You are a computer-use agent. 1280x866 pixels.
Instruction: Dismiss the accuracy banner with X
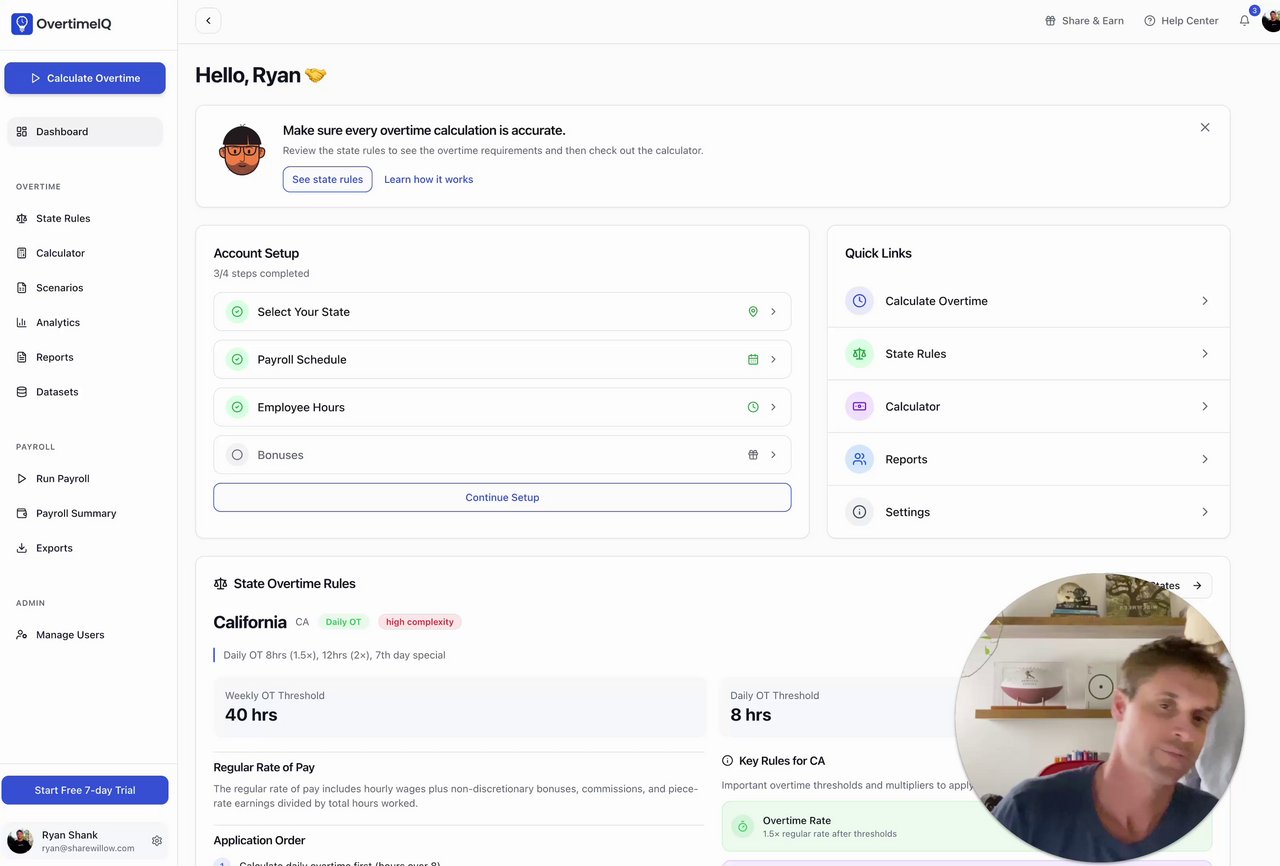pyautogui.click(x=1205, y=127)
